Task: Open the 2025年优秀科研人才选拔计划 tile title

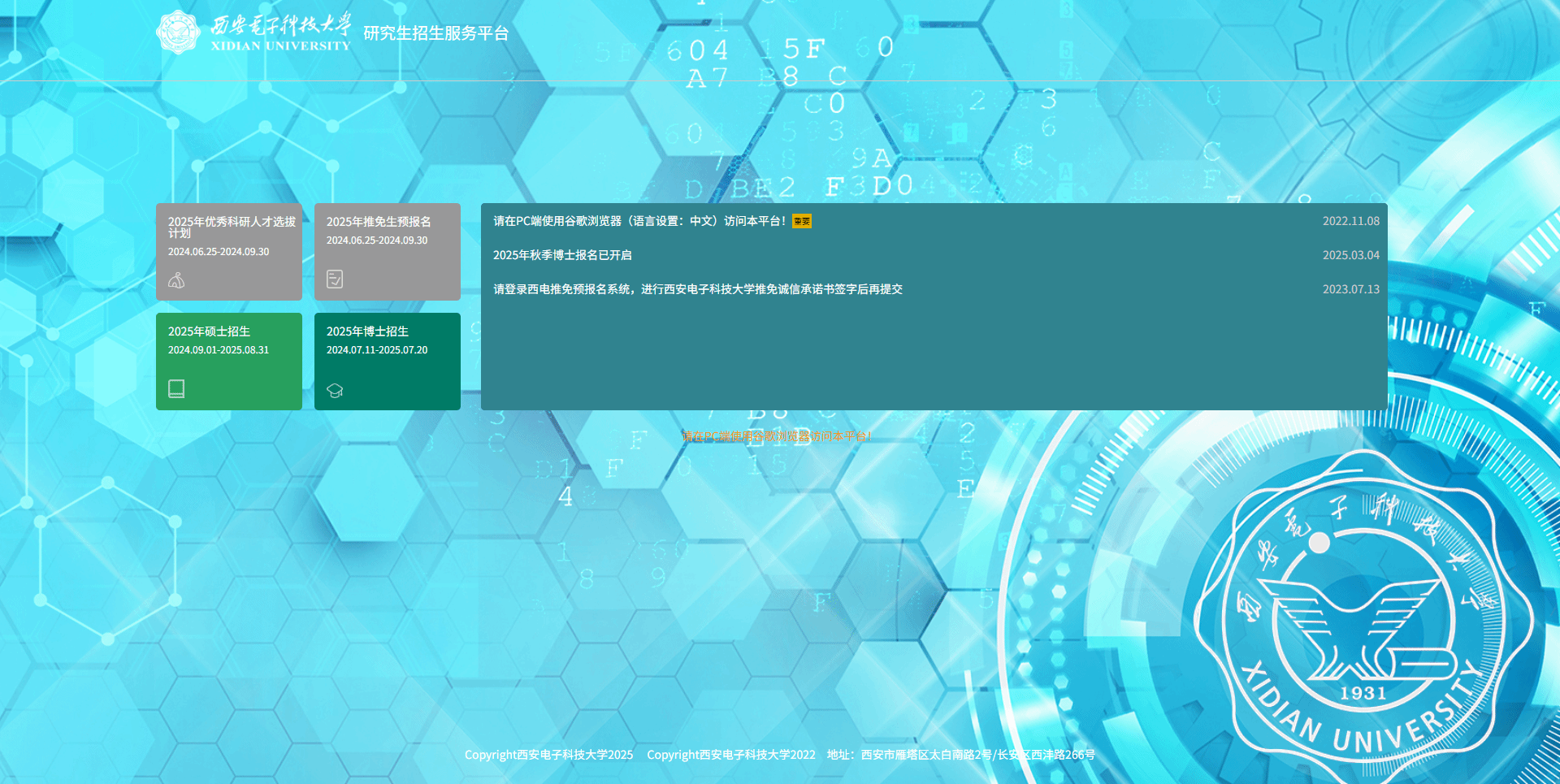Action: 232,227
